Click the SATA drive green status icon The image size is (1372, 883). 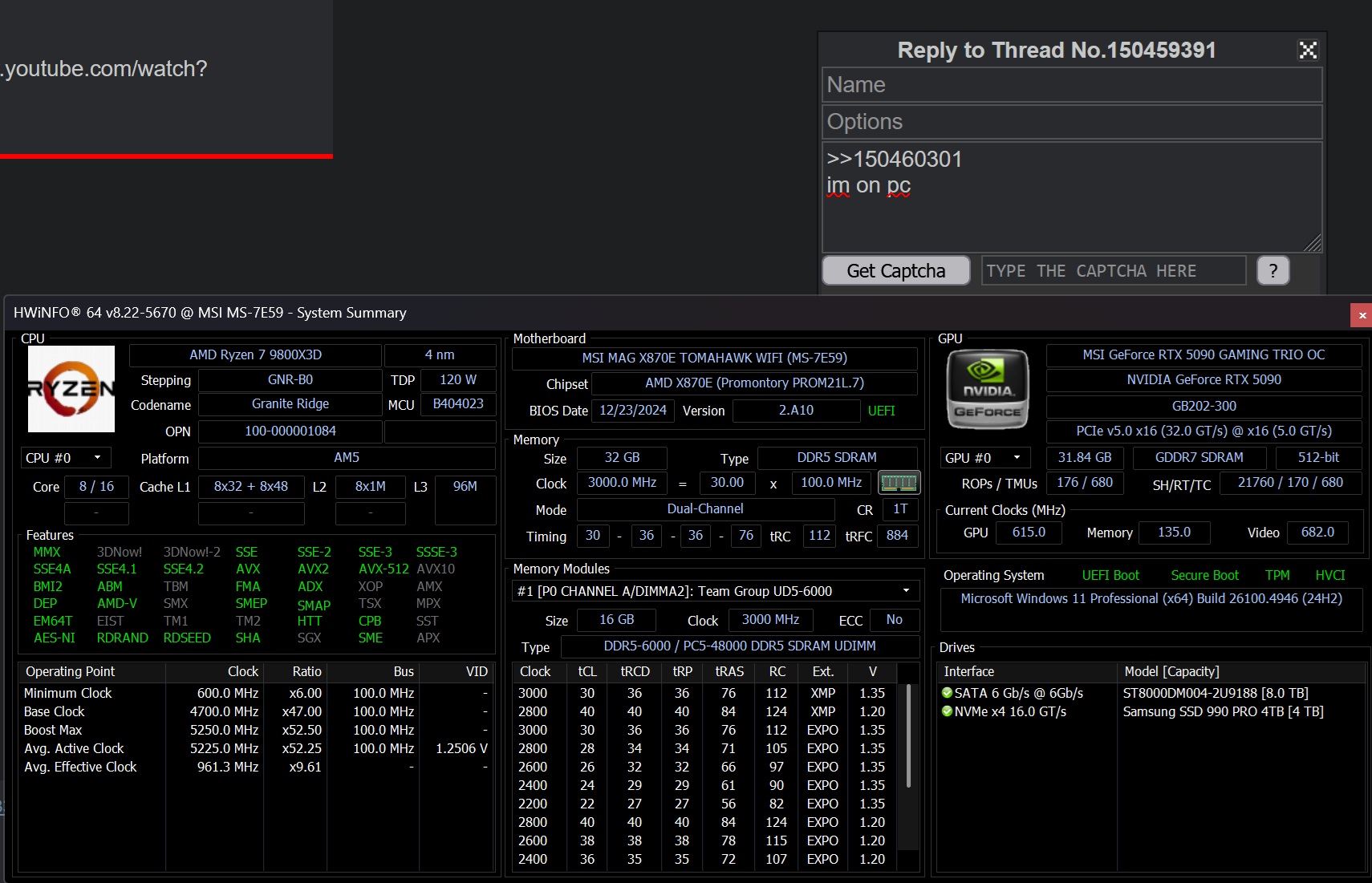click(947, 693)
